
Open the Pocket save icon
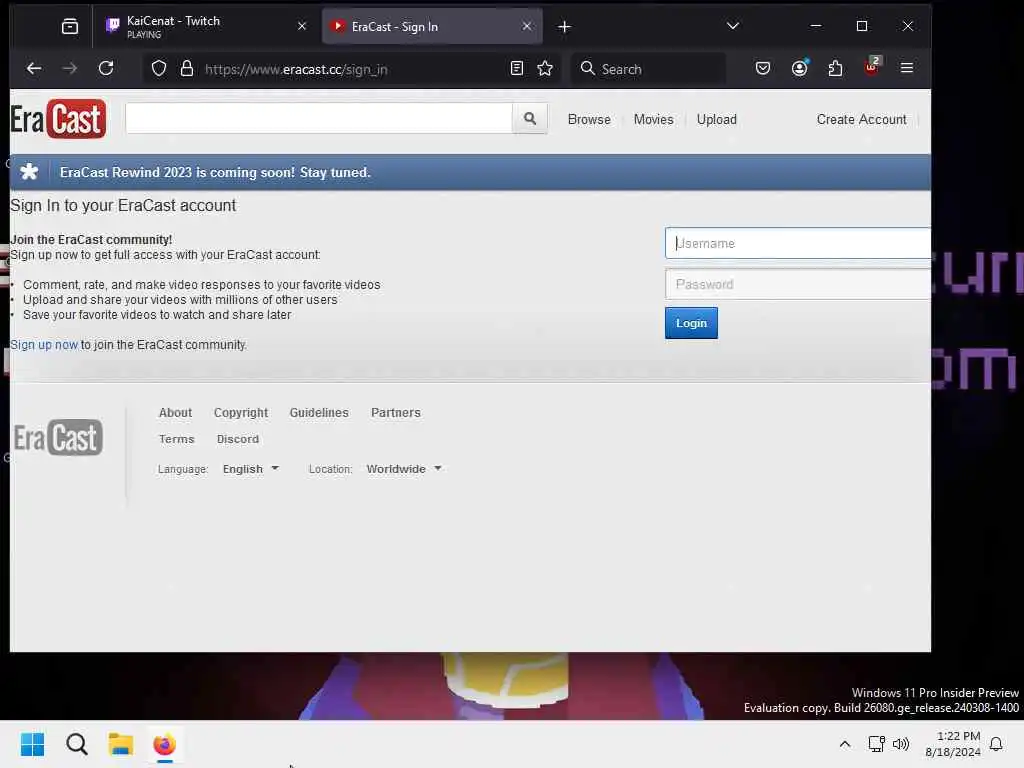[x=763, y=69]
